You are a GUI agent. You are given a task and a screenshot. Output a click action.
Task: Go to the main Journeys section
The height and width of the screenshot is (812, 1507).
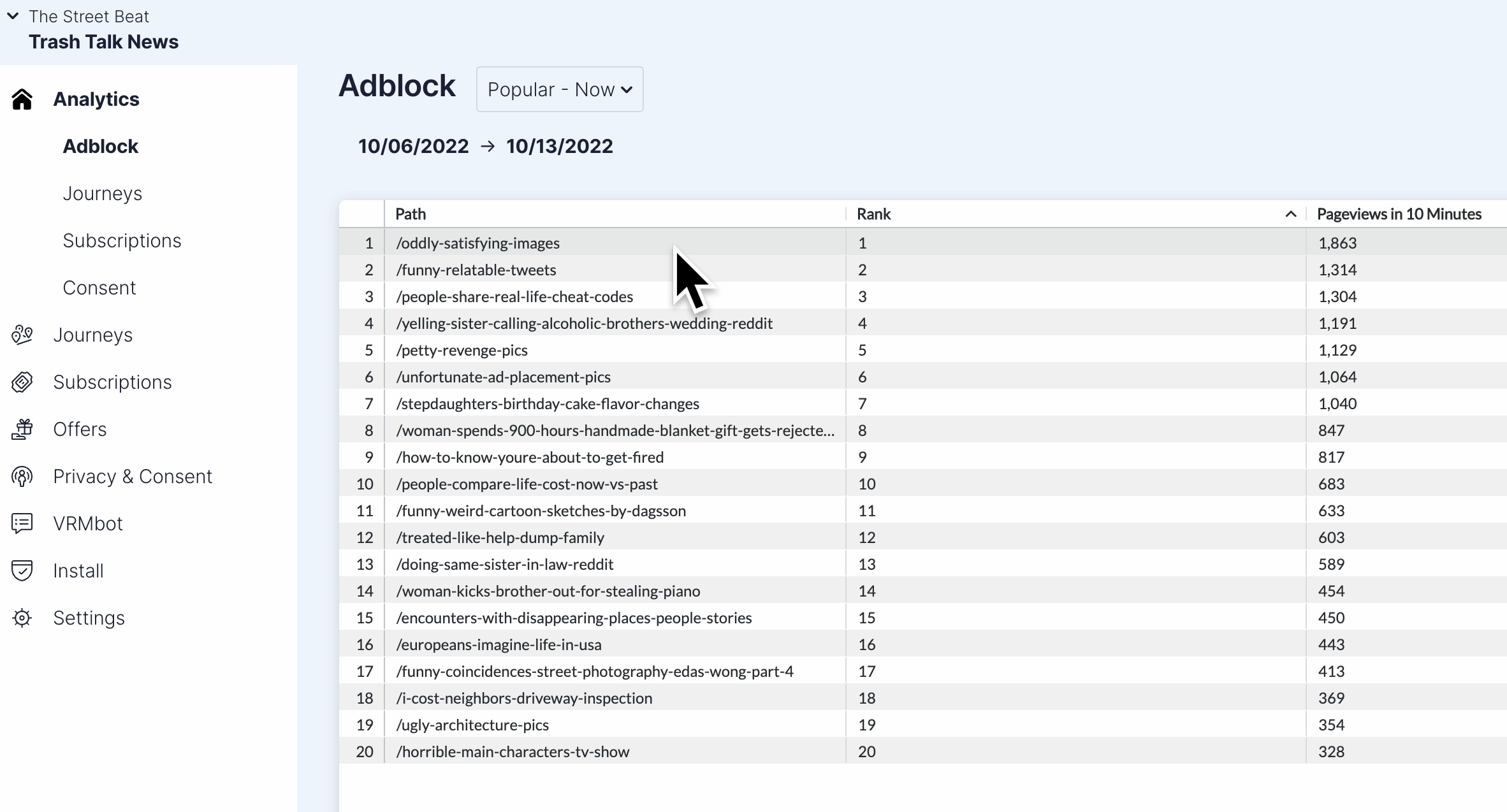coord(93,335)
